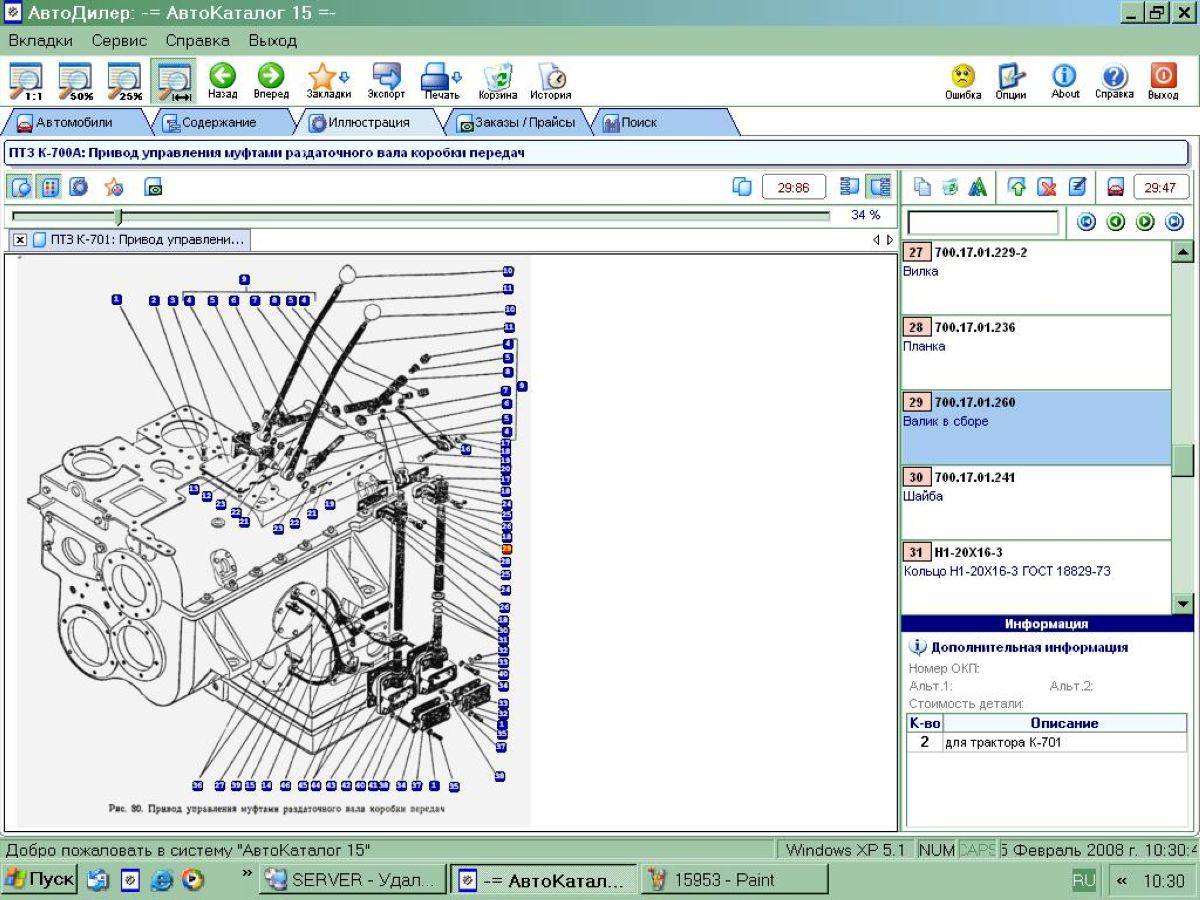This screenshot has height=900, width=1200.
Task: Go to next part record
Action: [x=1146, y=222]
